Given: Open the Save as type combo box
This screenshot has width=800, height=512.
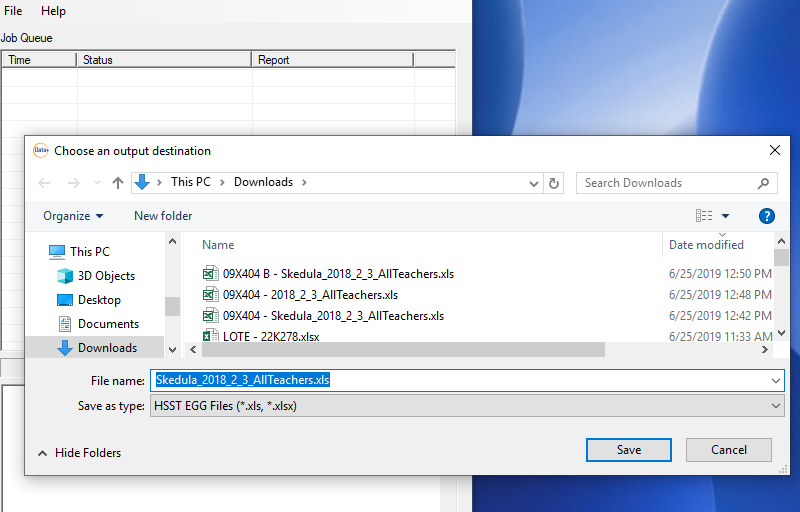Looking at the screenshot, I should 467,406.
